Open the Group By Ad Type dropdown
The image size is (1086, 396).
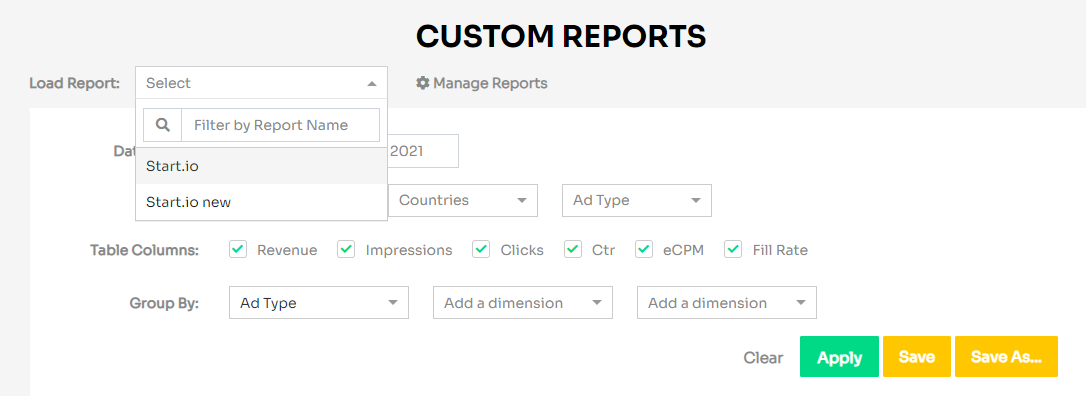(x=319, y=303)
